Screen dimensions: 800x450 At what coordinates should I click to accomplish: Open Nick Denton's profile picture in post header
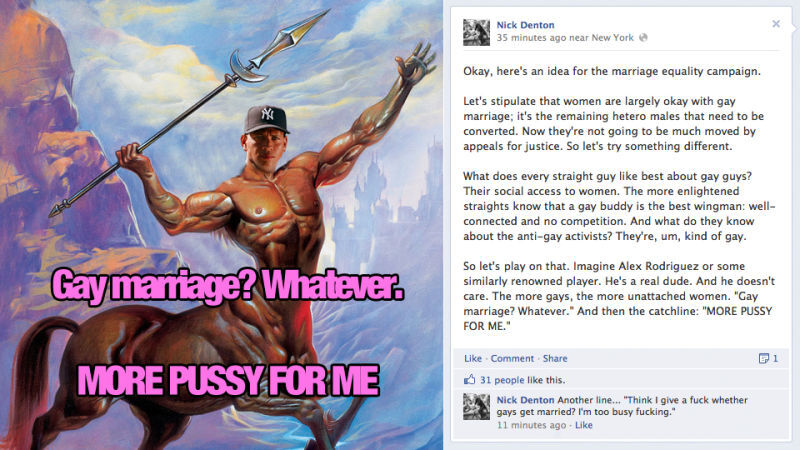click(477, 33)
